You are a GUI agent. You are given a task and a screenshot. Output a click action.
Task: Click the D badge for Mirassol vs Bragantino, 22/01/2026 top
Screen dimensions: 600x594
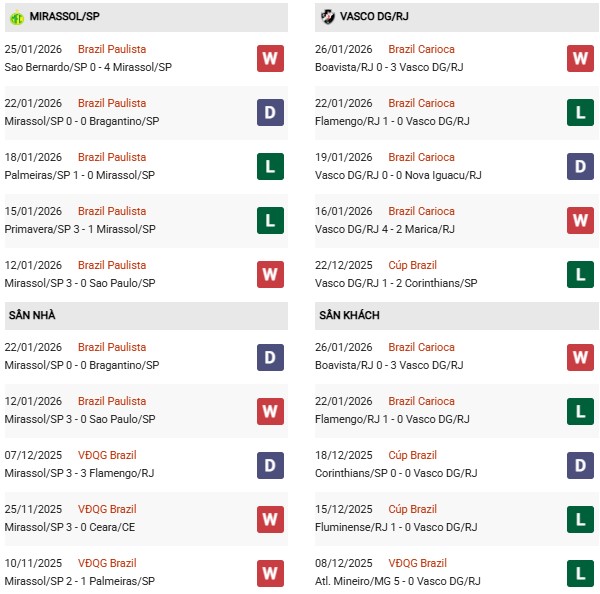click(270, 112)
